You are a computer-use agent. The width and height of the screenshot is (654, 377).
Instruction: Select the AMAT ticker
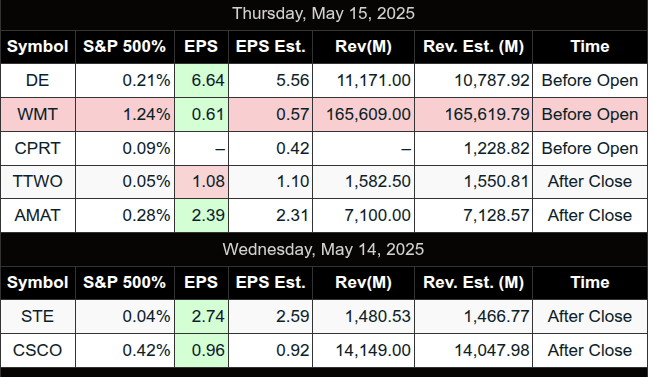[38, 216]
